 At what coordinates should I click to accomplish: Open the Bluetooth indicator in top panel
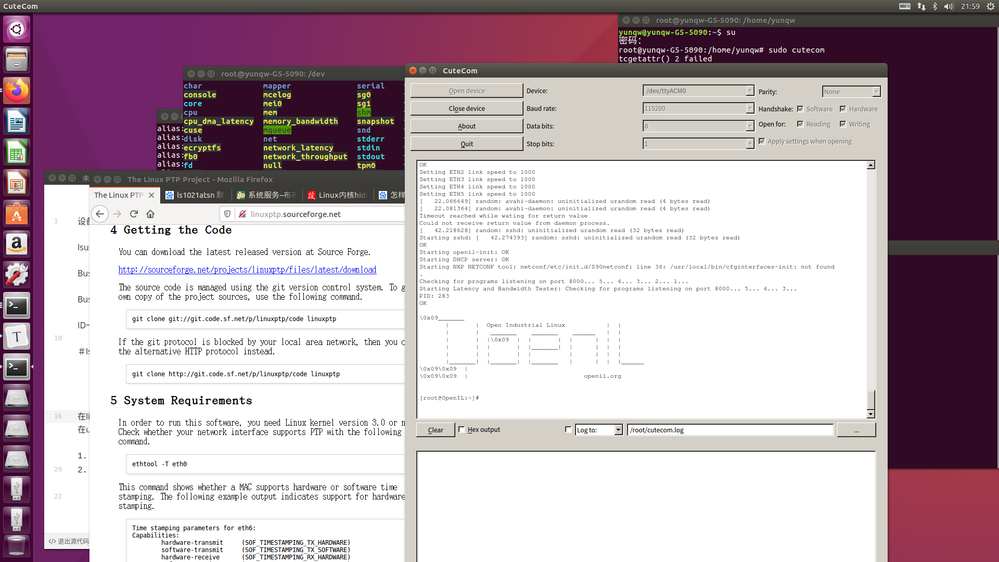pyautogui.click(x=935, y=6)
